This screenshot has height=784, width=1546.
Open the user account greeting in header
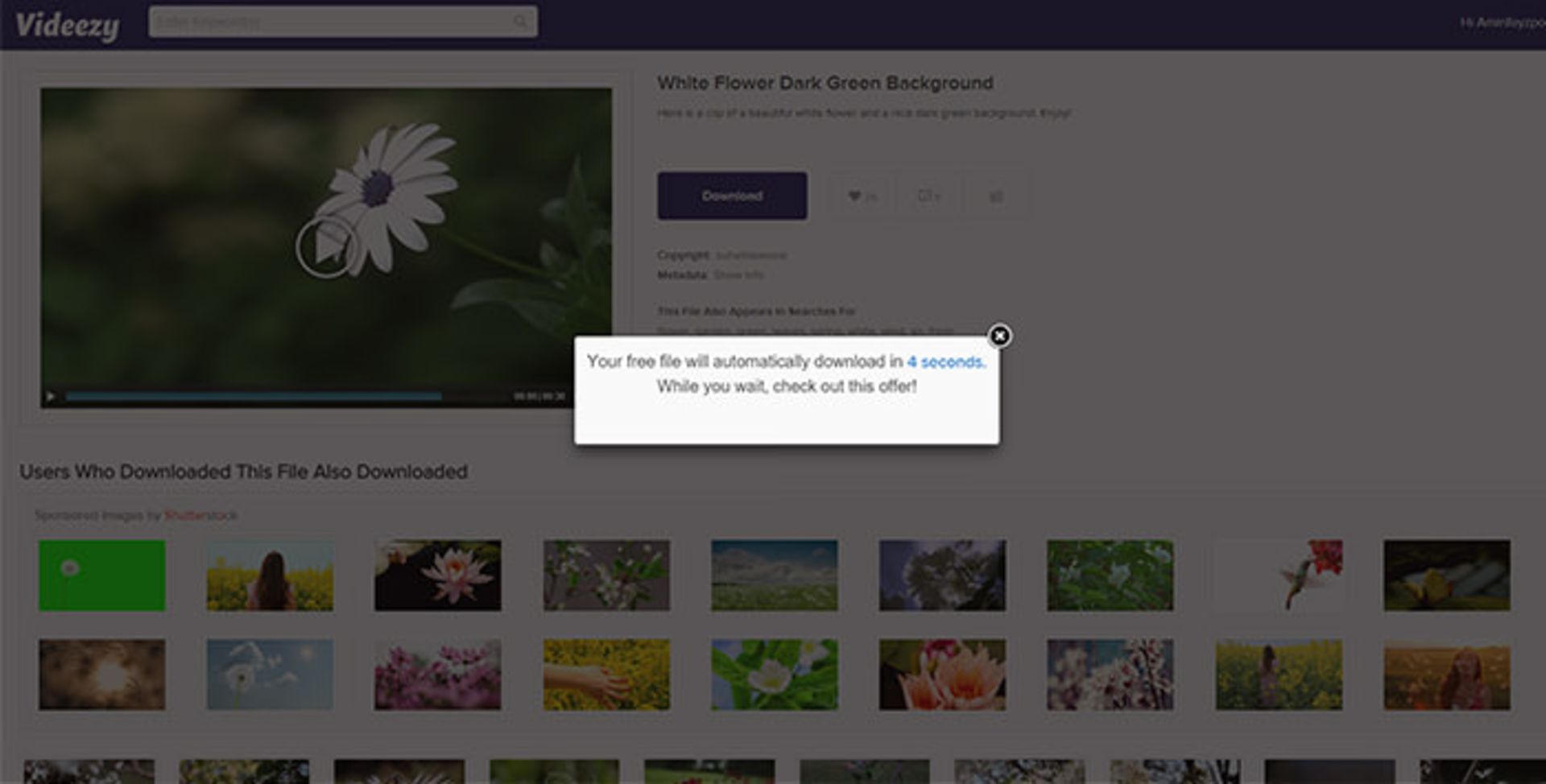pos(1501,23)
